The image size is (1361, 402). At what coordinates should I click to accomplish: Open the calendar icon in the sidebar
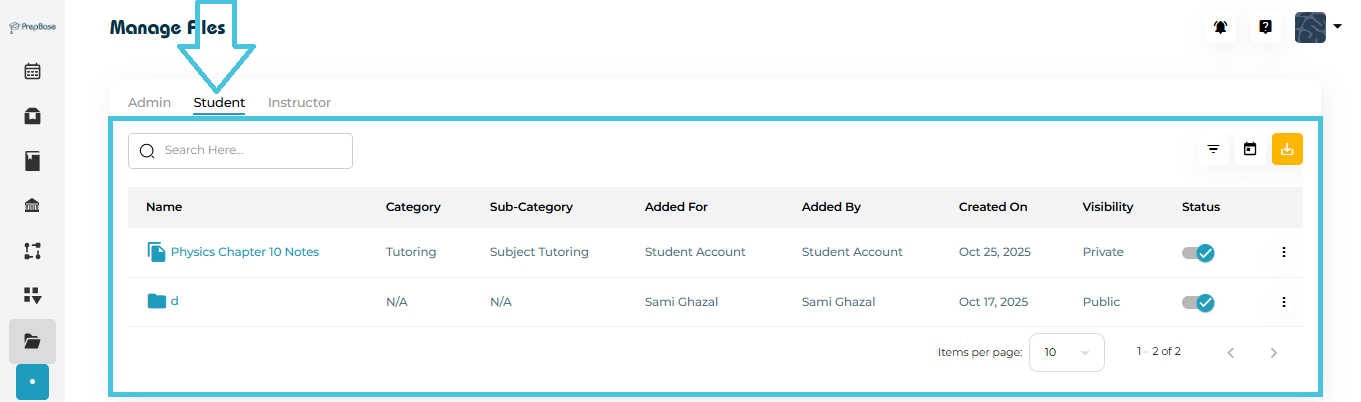click(x=32, y=71)
